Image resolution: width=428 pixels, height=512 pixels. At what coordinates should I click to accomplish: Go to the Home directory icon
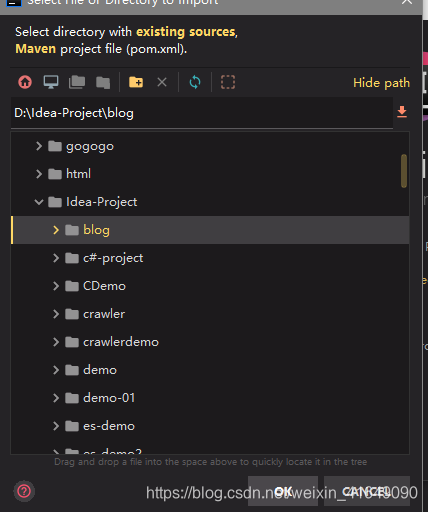click(25, 82)
